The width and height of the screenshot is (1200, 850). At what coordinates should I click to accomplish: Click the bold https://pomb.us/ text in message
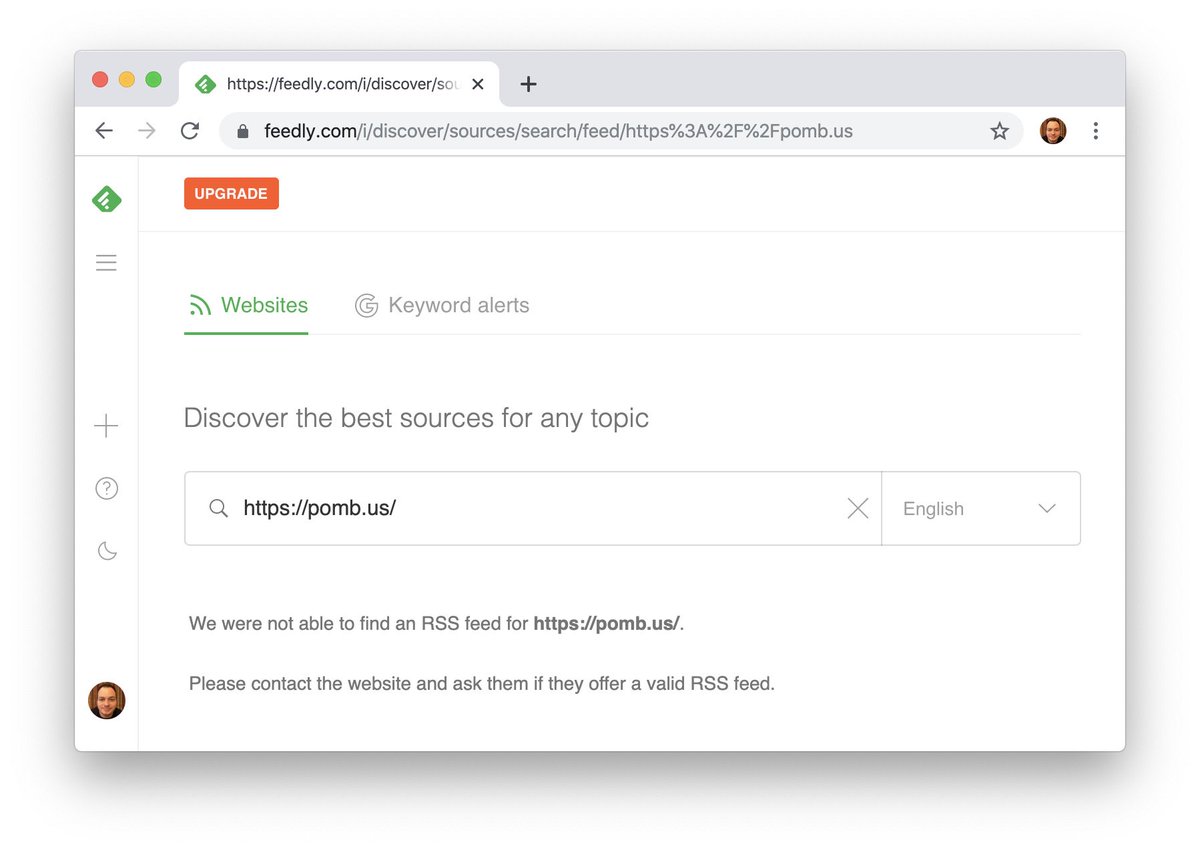point(606,624)
